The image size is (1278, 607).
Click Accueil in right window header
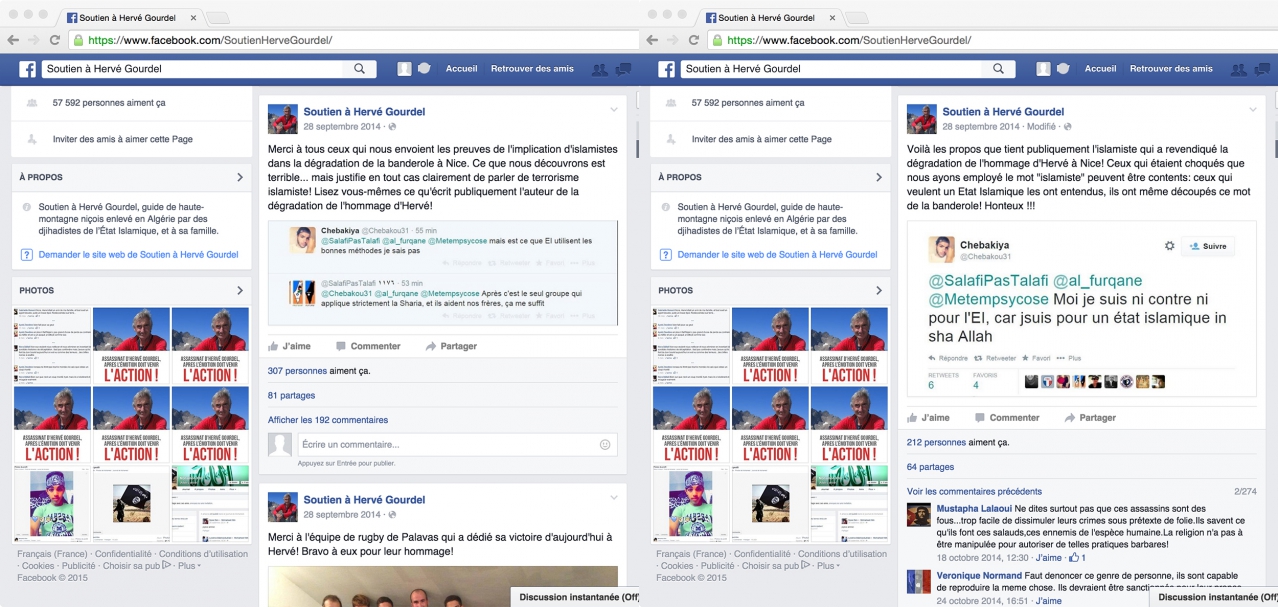coord(1100,69)
